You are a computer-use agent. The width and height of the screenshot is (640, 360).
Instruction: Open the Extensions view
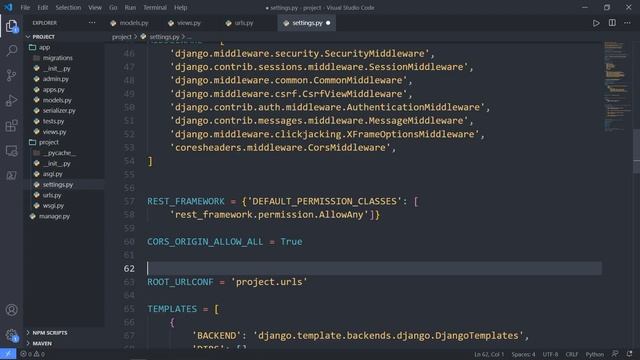click(11, 126)
